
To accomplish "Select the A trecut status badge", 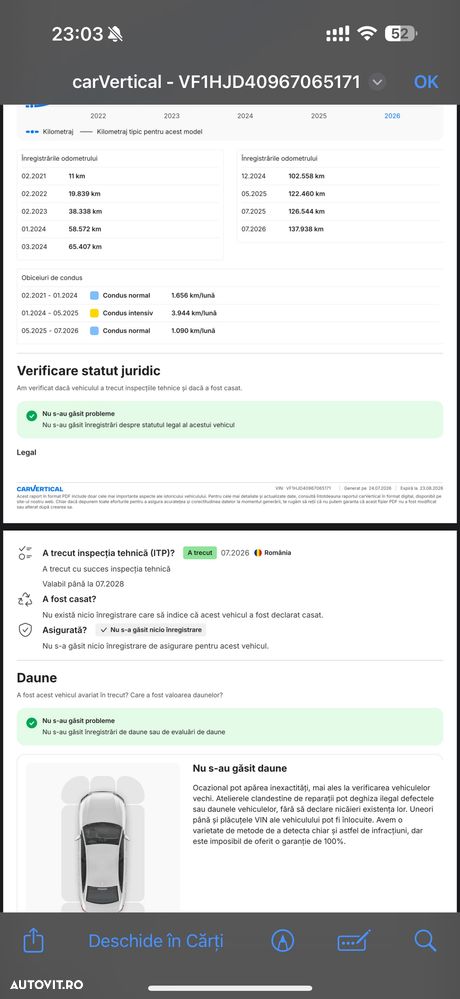I will [x=200, y=552].
